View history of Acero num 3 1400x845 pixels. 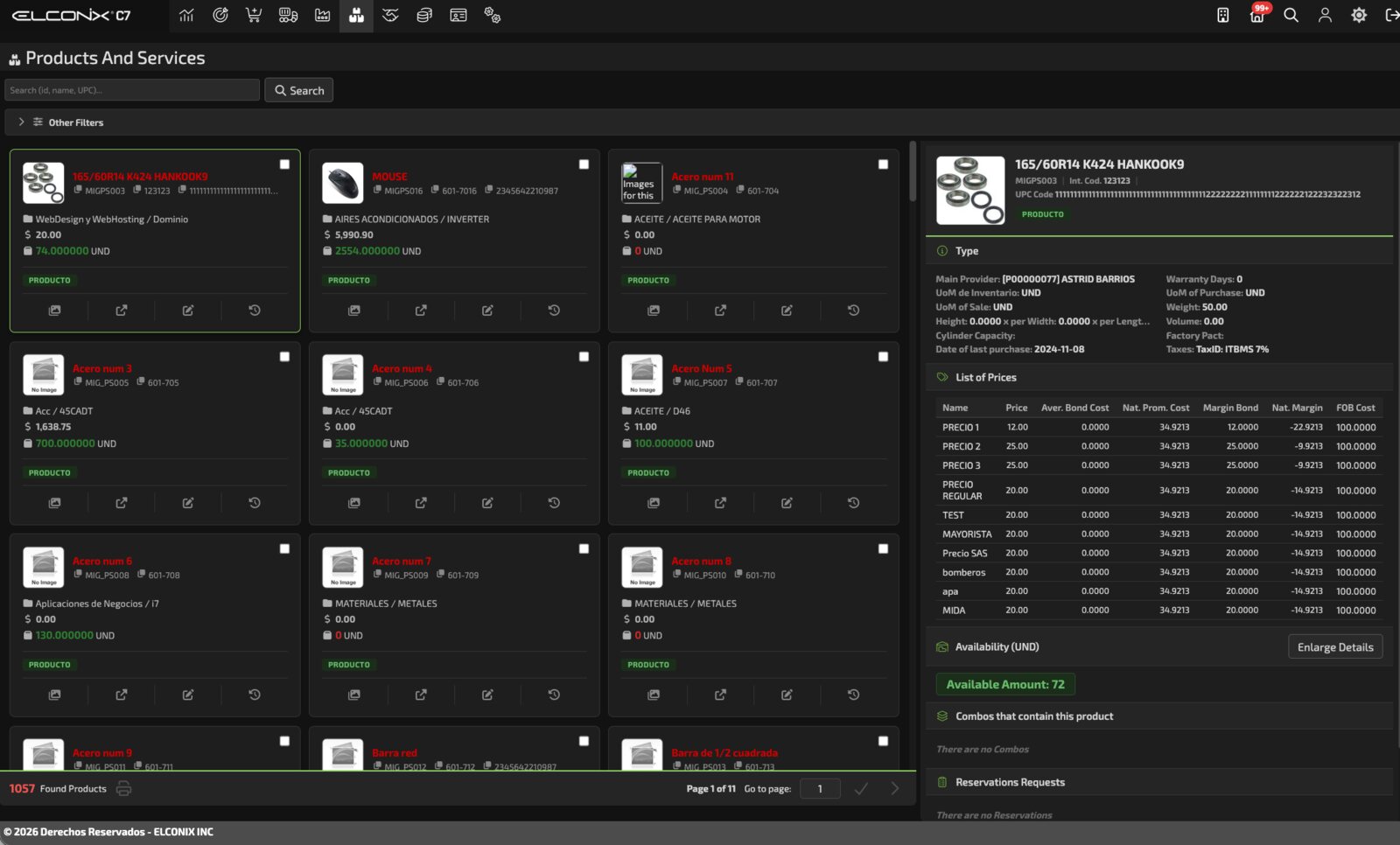click(x=255, y=503)
